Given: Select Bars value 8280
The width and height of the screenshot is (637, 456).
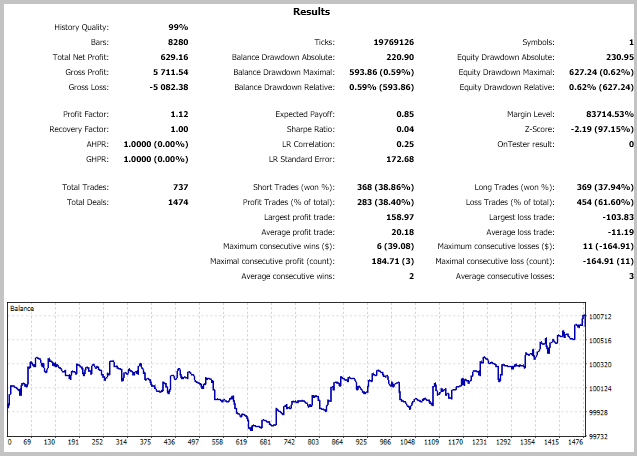Looking at the screenshot, I should pyautogui.click(x=178, y=42).
